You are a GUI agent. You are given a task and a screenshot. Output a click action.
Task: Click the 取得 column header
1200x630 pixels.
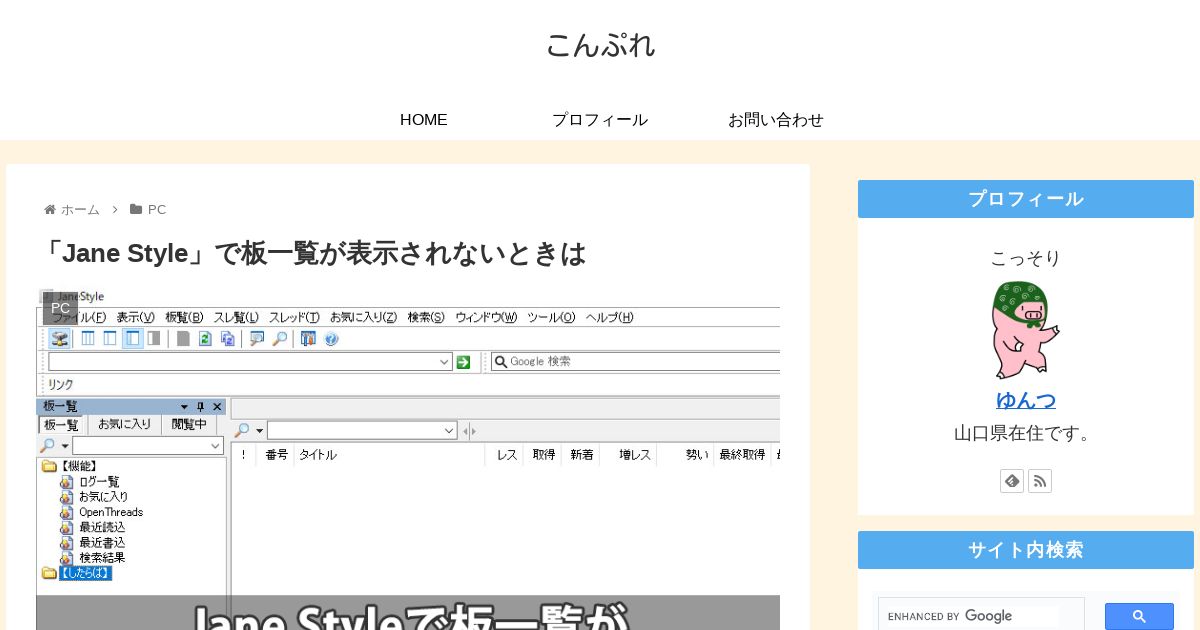click(x=542, y=455)
